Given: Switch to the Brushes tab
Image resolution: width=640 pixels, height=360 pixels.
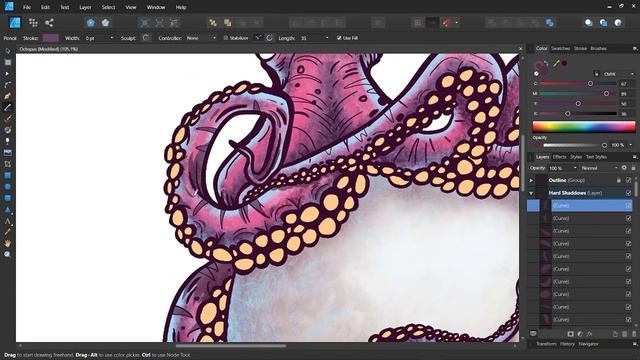Looking at the screenshot, I should (598, 49).
